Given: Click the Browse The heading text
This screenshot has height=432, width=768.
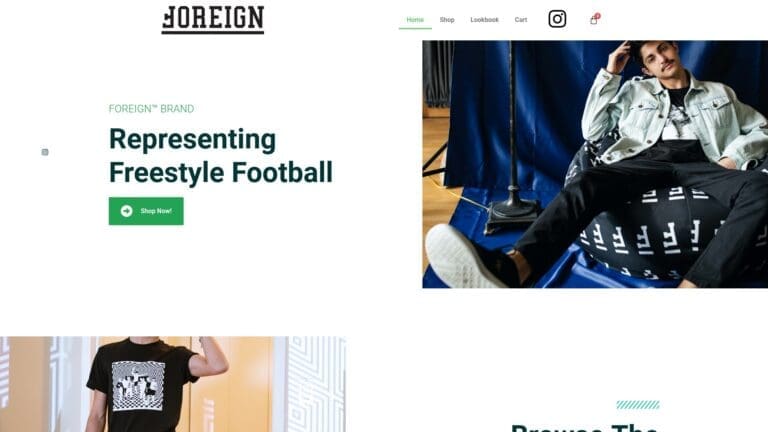Looking at the screenshot, I should tap(584, 427).
